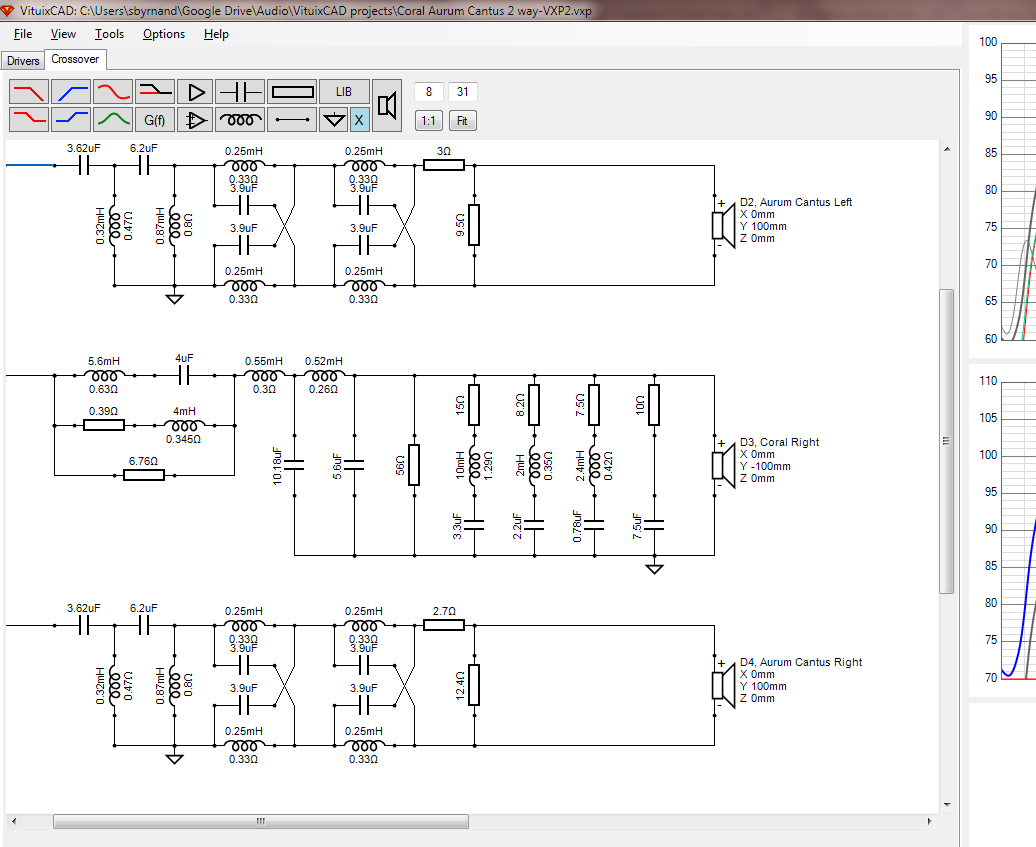Edit the grid field showing 31
This screenshot has width=1036, height=847.
tap(462, 92)
